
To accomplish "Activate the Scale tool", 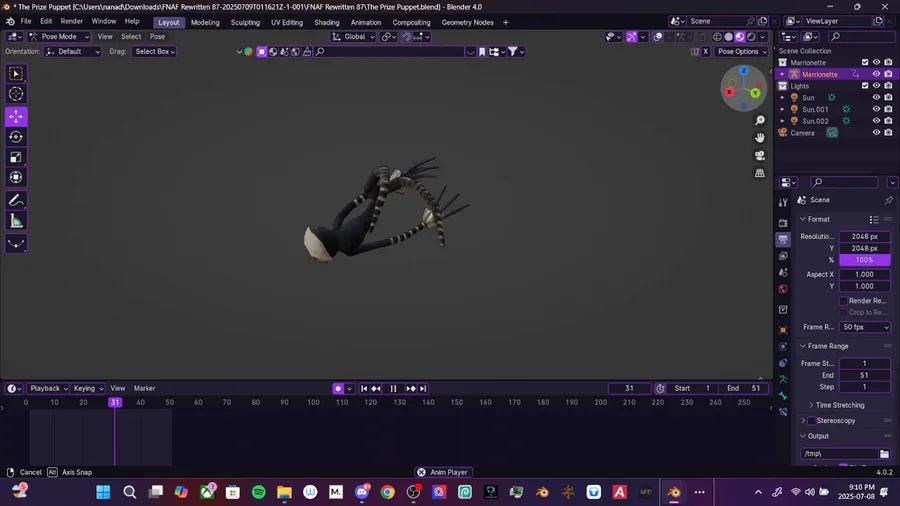I will click(16, 157).
